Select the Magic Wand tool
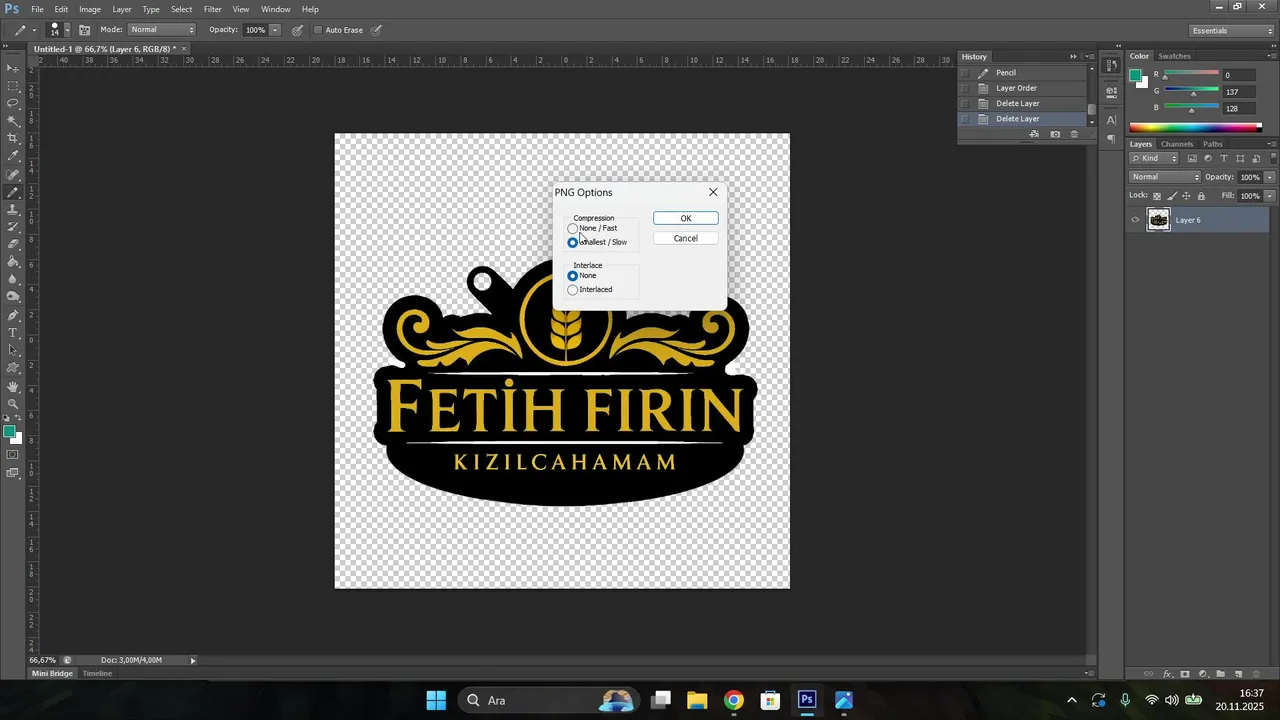Image resolution: width=1280 pixels, height=720 pixels. click(x=13, y=121)
